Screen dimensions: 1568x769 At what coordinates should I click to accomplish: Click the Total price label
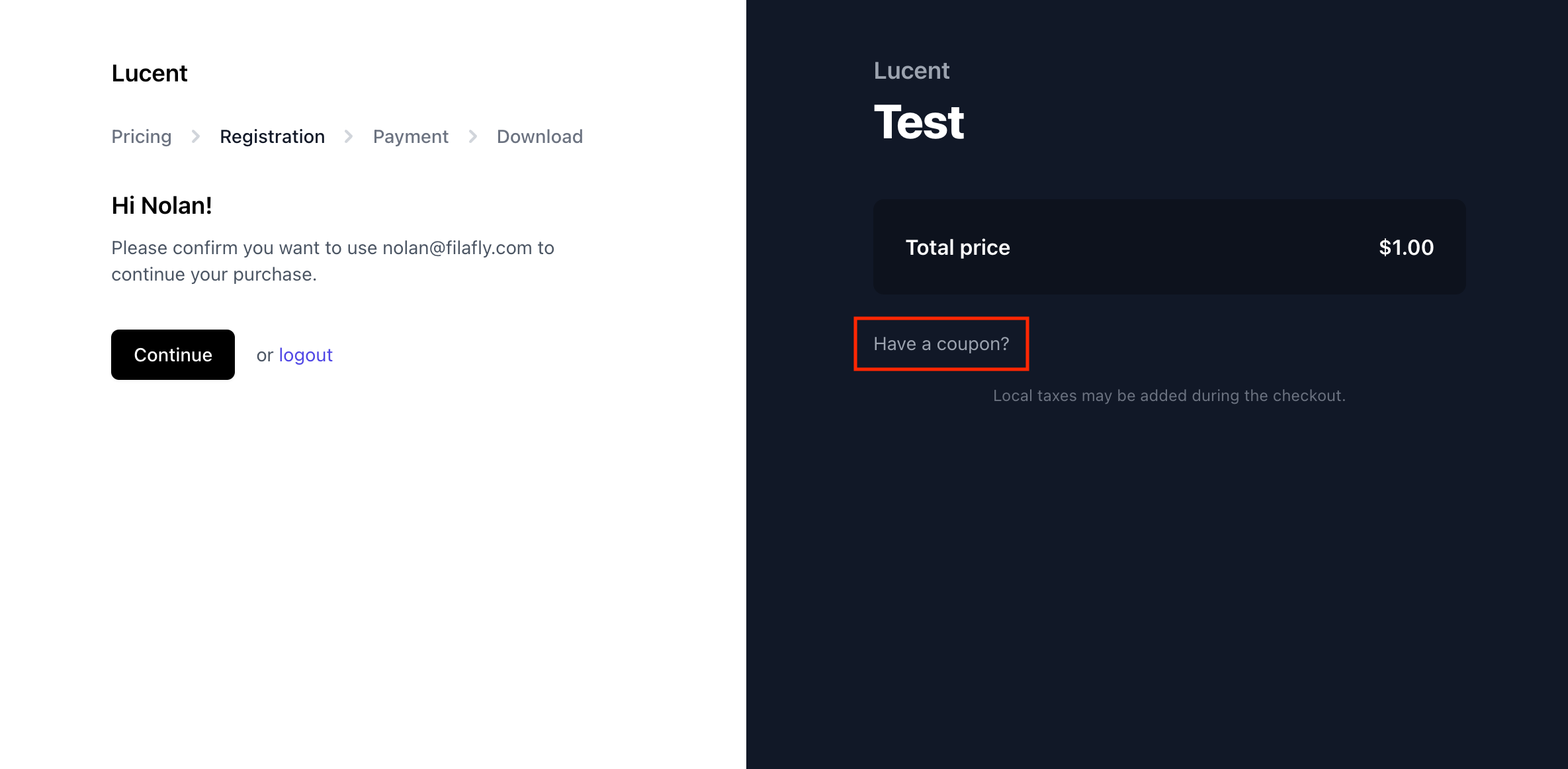[x=957, y=248]
